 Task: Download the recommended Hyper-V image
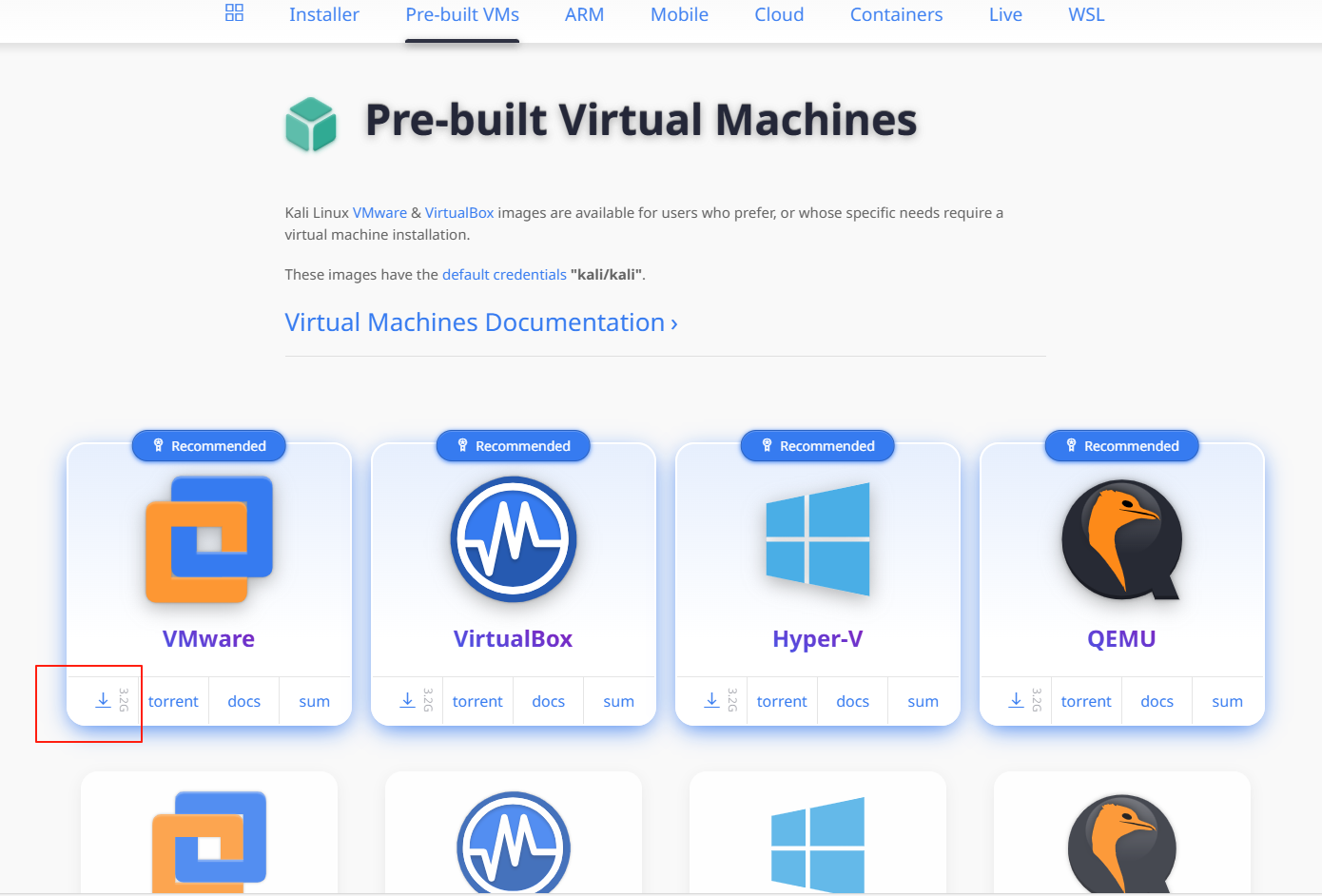711,701
